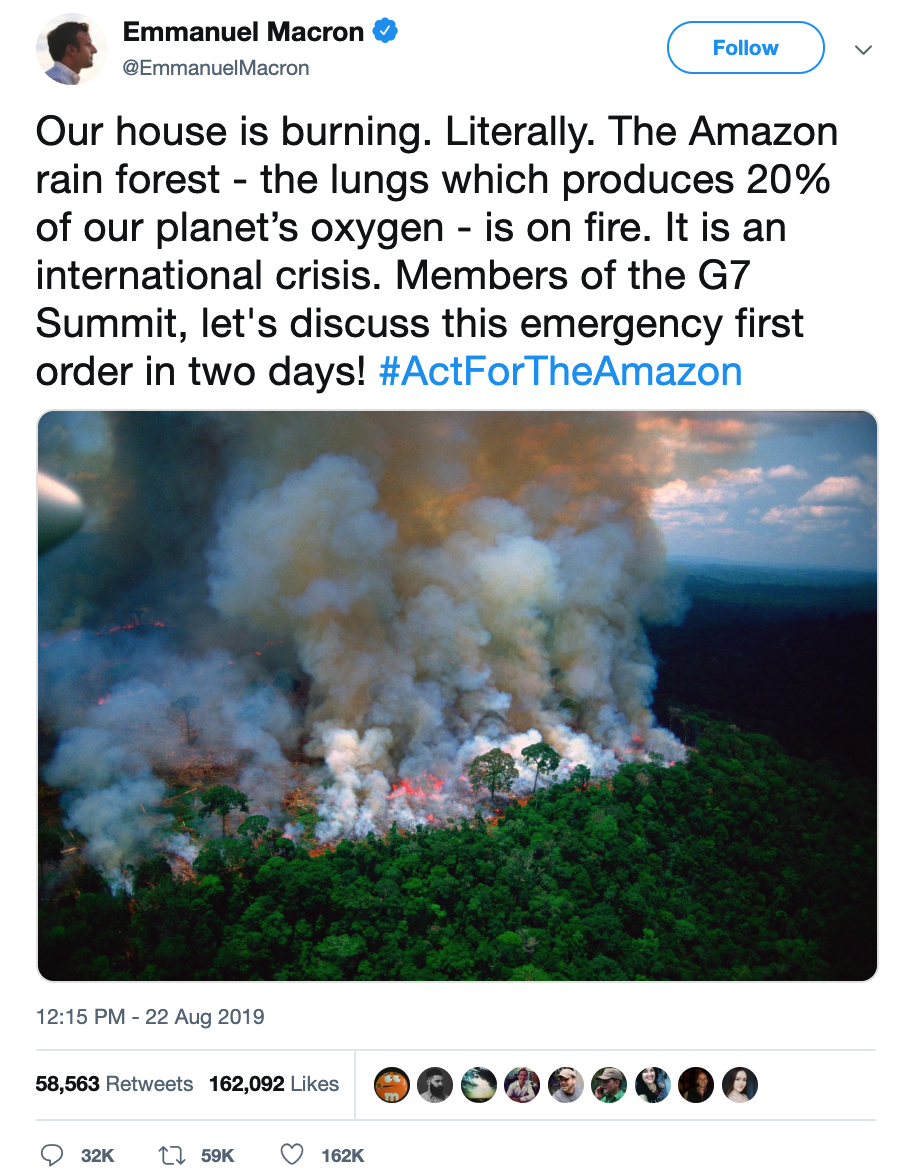915x1175 pixels.
Task: Open the burning Amazon forest photo
Action: coord(457,696)
